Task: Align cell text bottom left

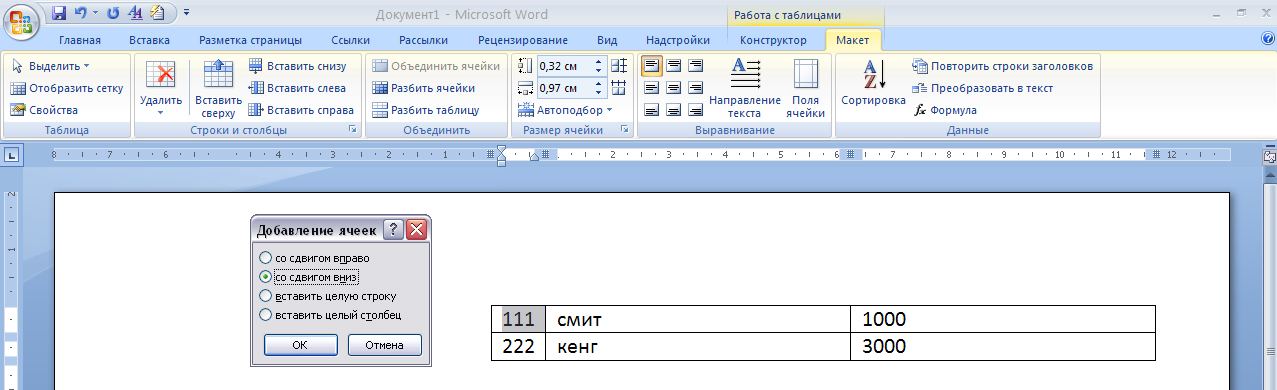Action: coord(651,110)
